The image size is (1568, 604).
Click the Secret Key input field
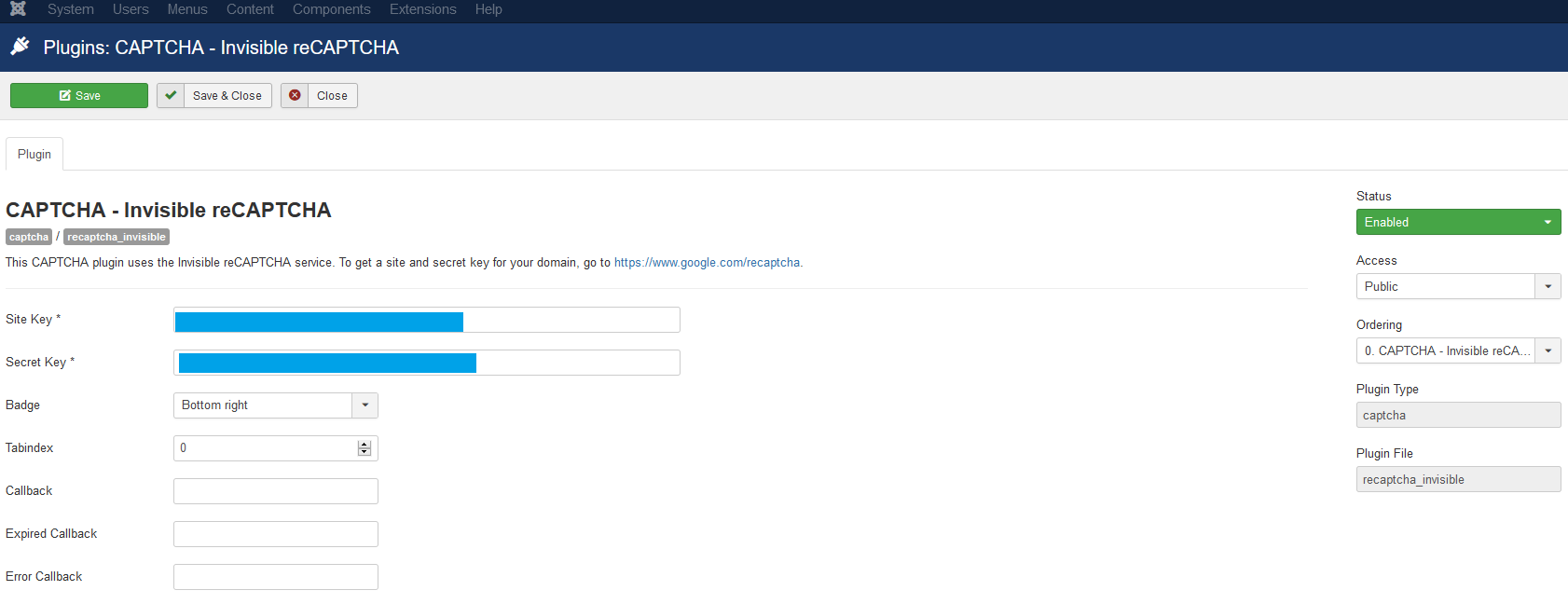click(427, 363)
